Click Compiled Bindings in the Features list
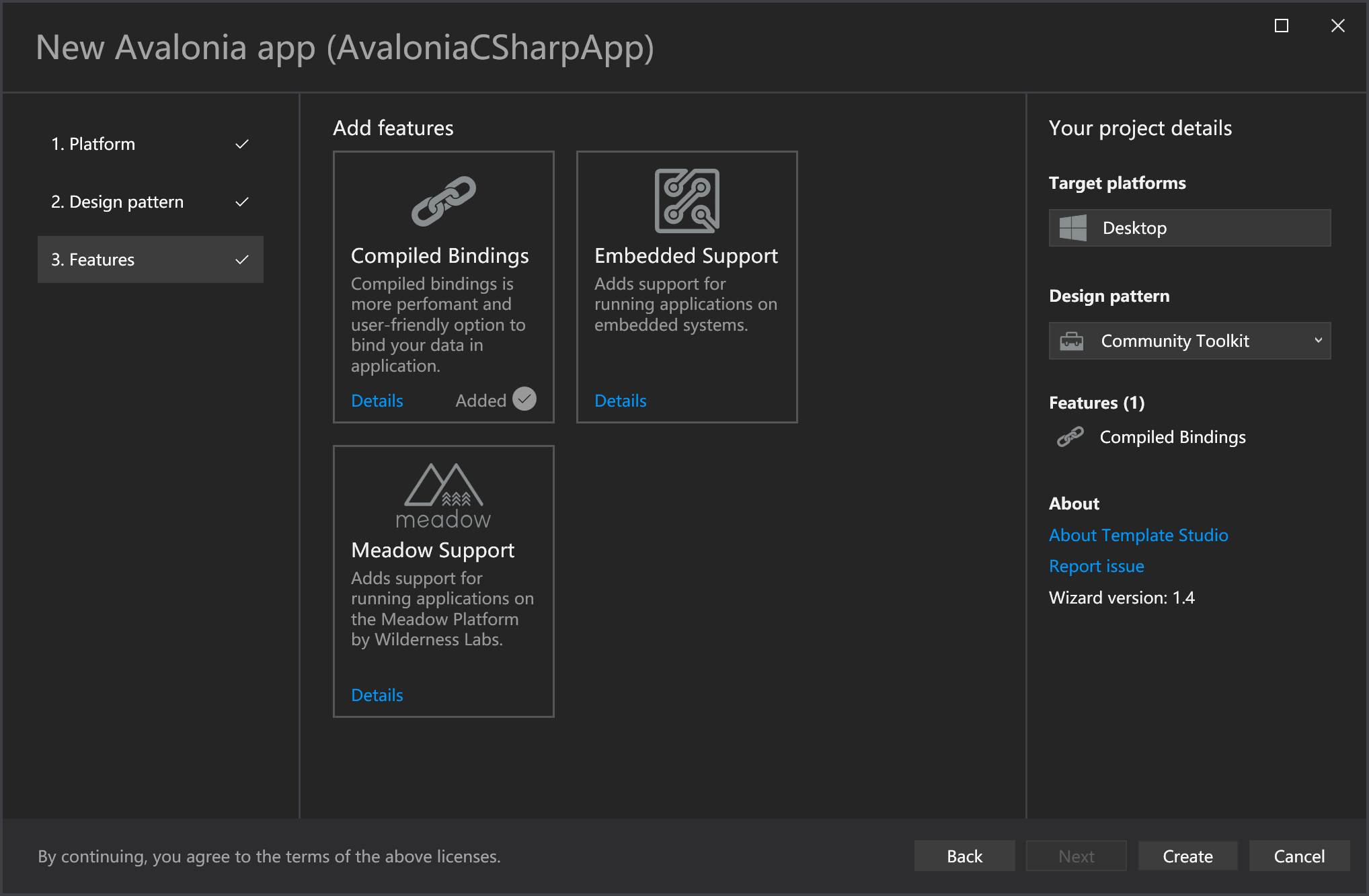The image size is (1369, 896). tap(1173, 437)
